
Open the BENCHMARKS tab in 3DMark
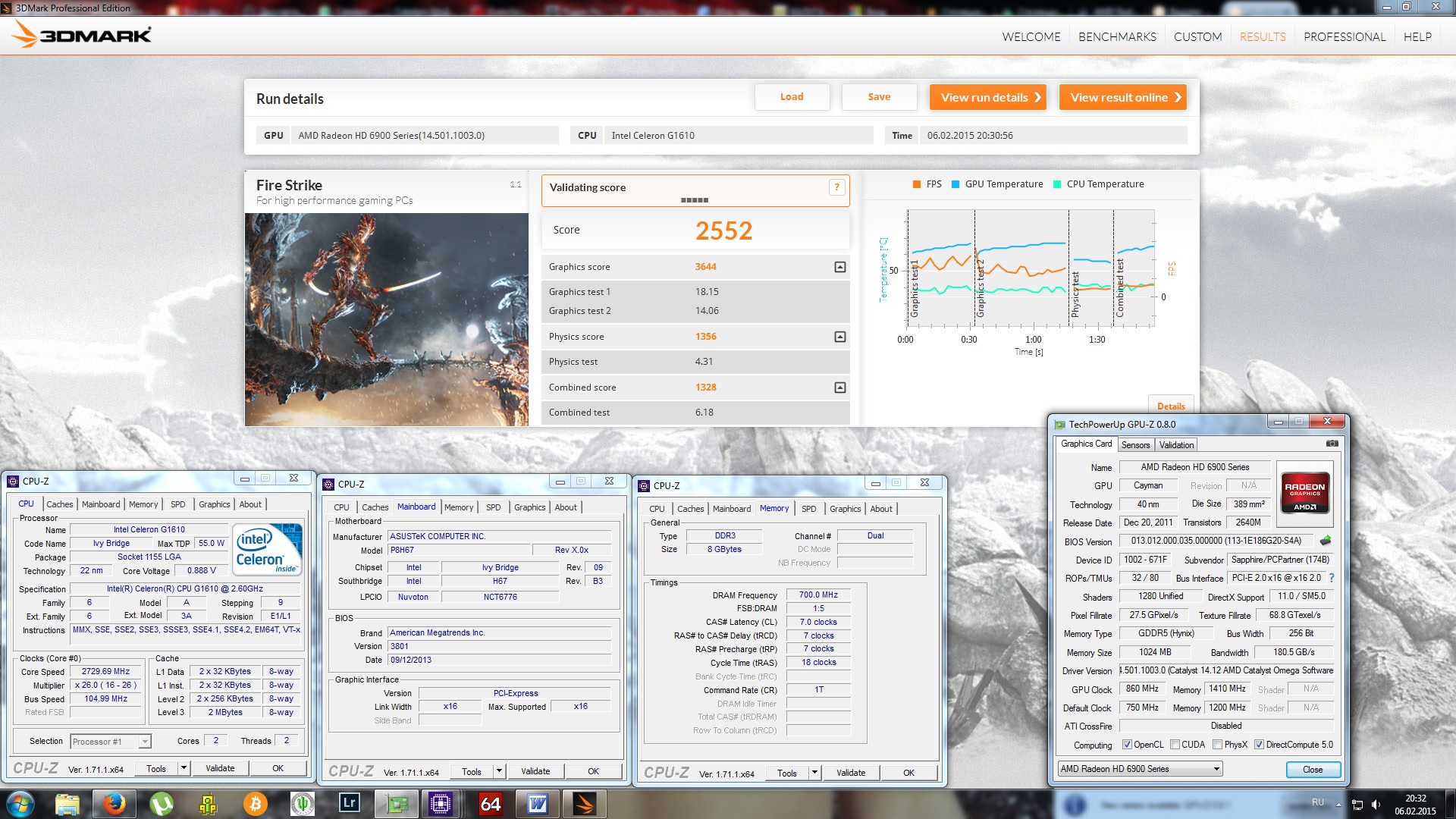coord(1117,36)
